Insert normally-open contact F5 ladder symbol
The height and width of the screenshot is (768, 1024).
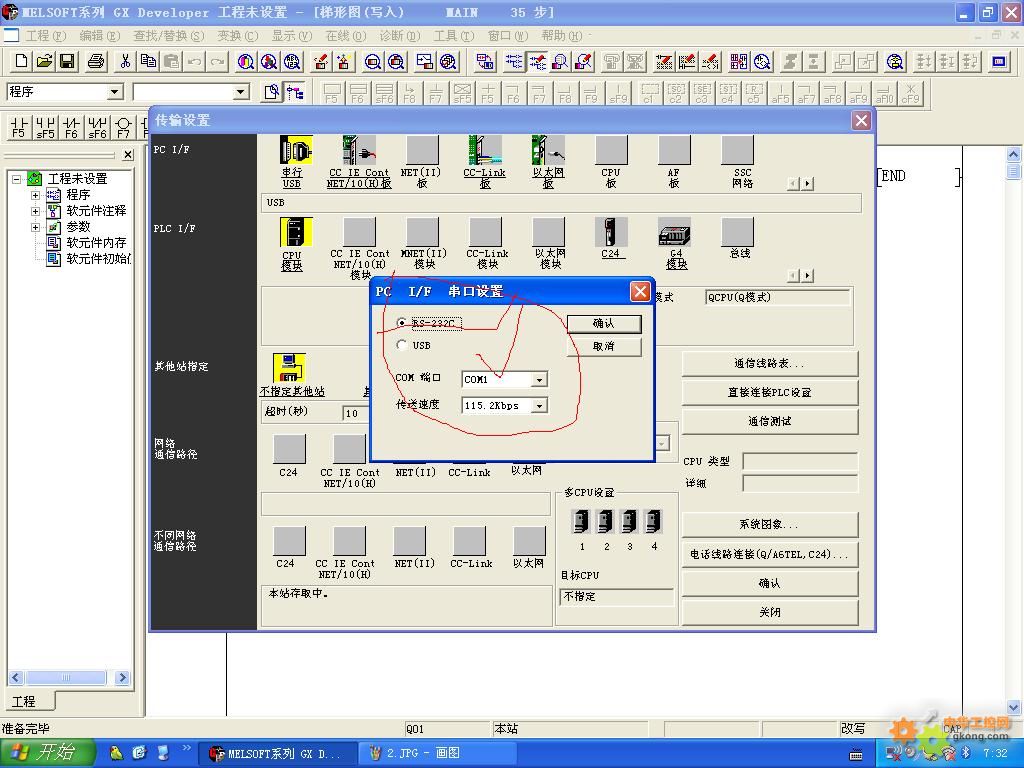[x=18, y=127]
